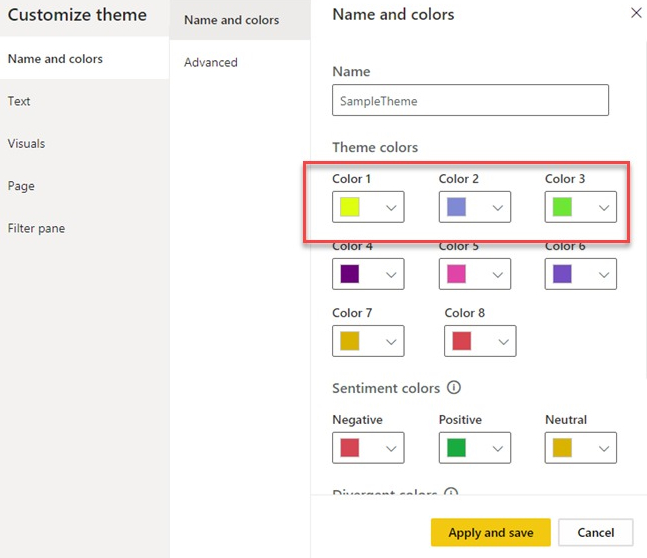Viewport: 647px width, 558px height.
Task: Open the Text settings section
Action: click(19, 101)
